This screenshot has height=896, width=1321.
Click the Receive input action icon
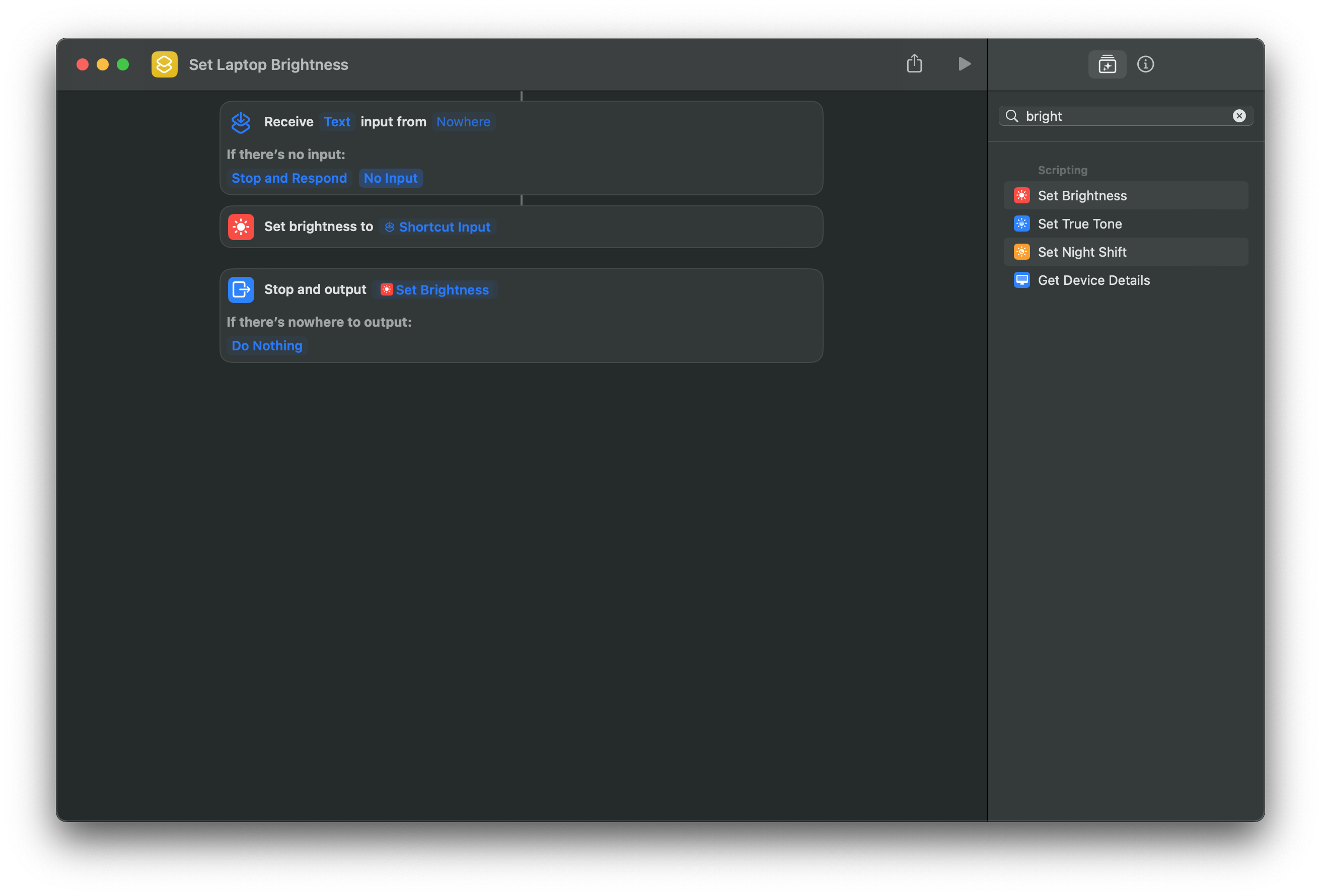click(x=241, y=122)
